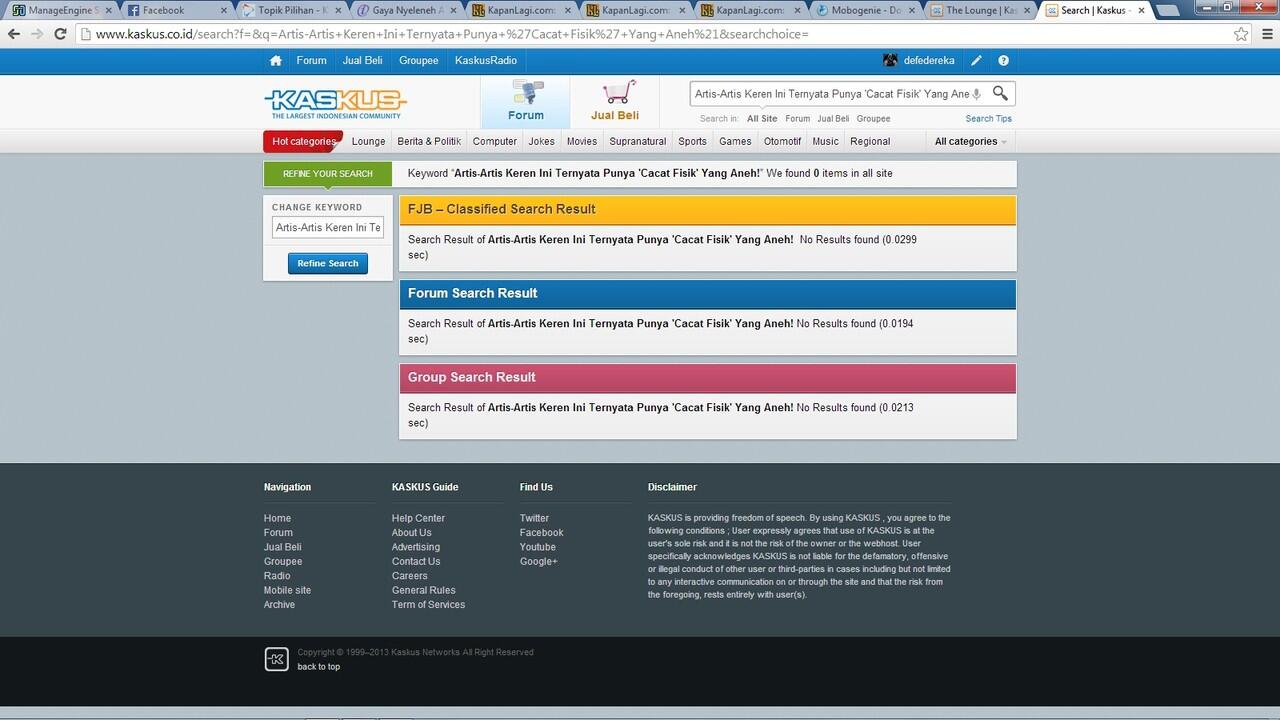Open Search Tips link

[988, 118]
